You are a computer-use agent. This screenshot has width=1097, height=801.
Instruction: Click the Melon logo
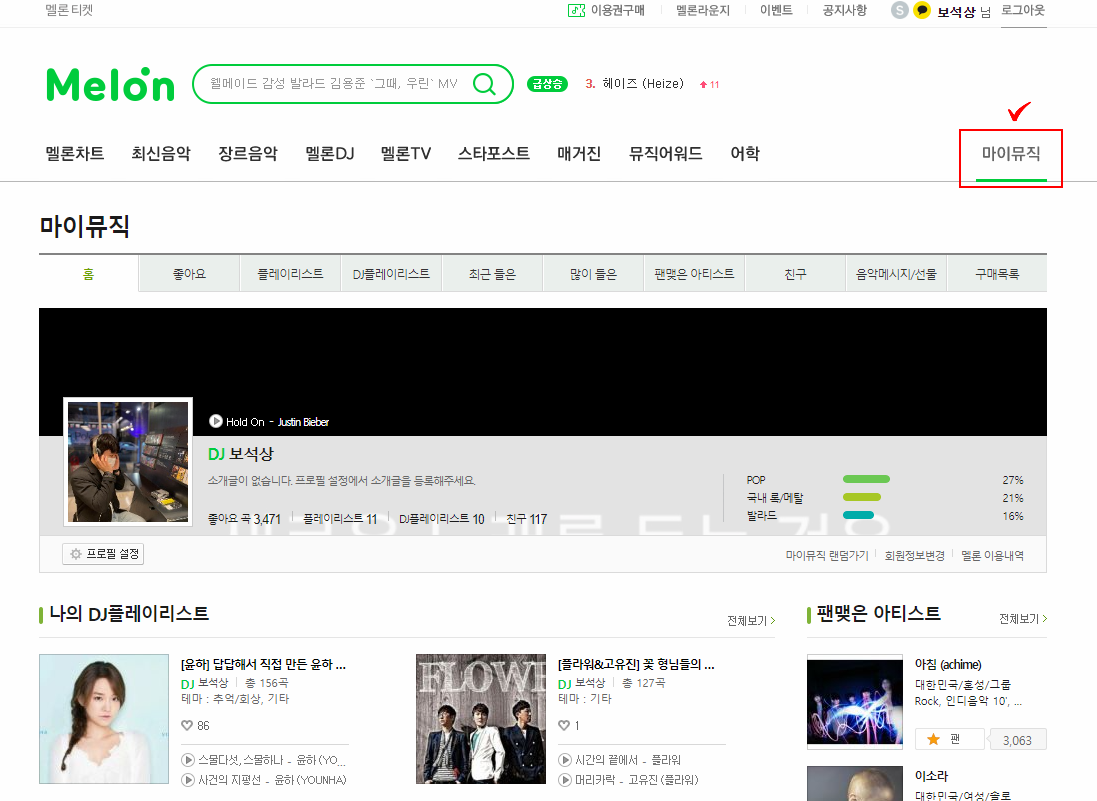110,85
